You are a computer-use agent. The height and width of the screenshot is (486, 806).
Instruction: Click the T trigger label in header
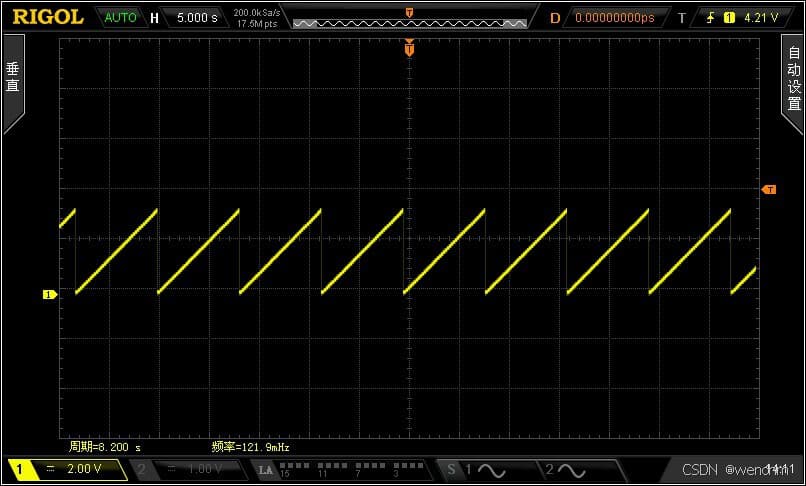682,18
